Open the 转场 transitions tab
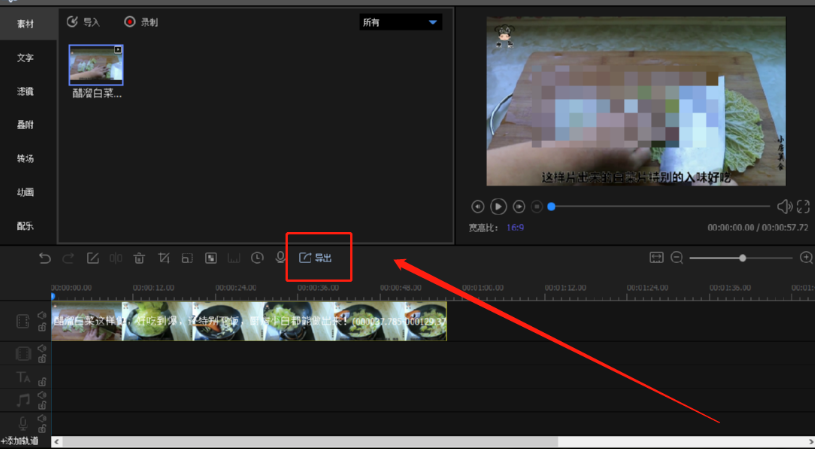Viewport: 815px width, 449px height. coord(25,159)
